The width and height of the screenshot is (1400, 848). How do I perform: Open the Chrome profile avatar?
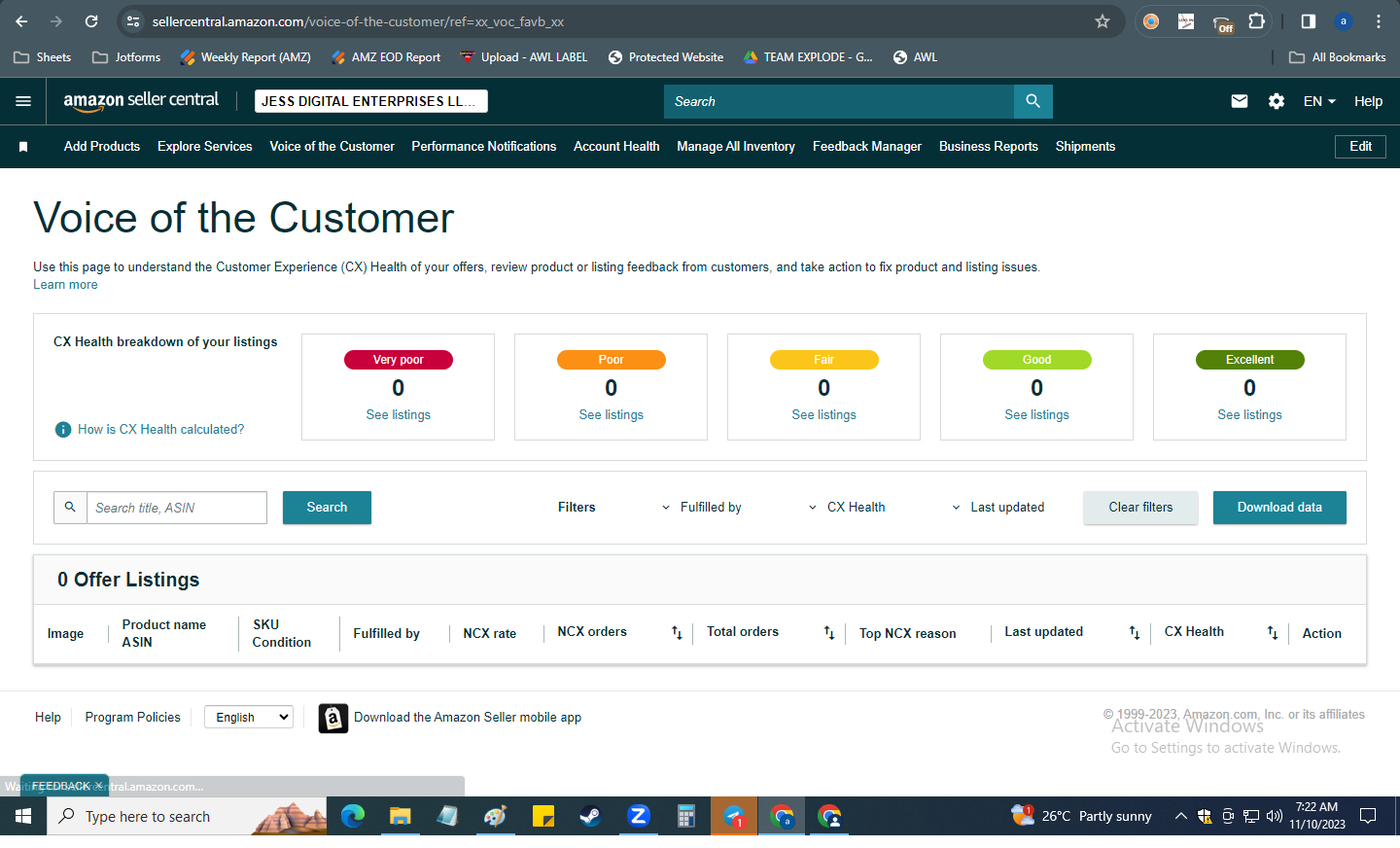pos(1344,21)
